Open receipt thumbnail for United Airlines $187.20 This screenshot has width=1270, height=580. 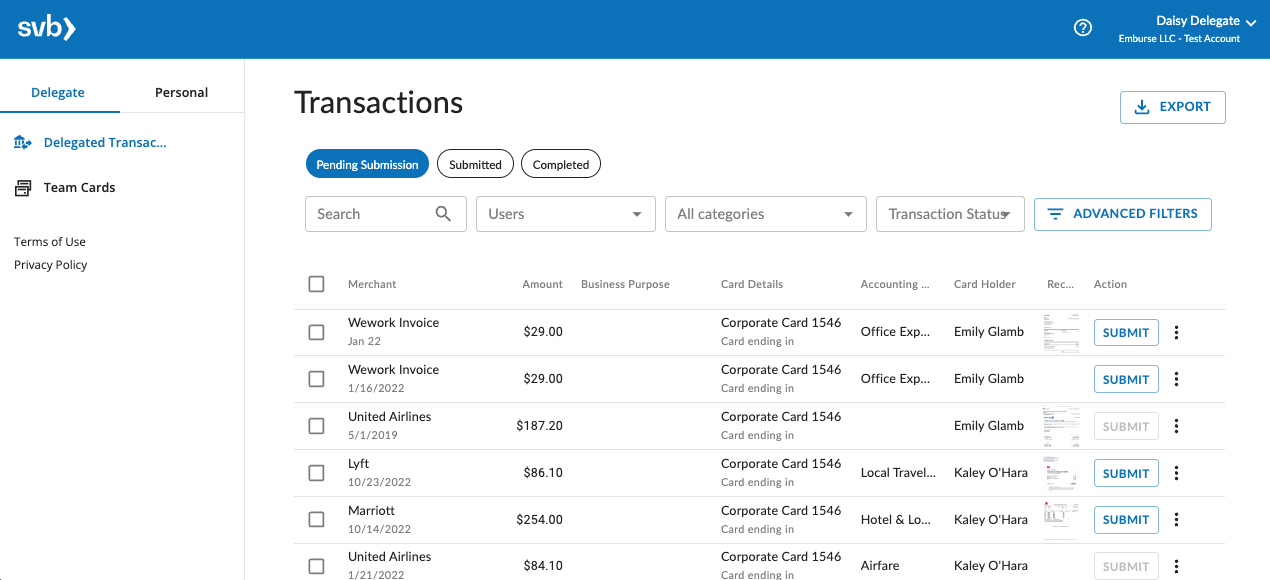(x=1060, y=426)
